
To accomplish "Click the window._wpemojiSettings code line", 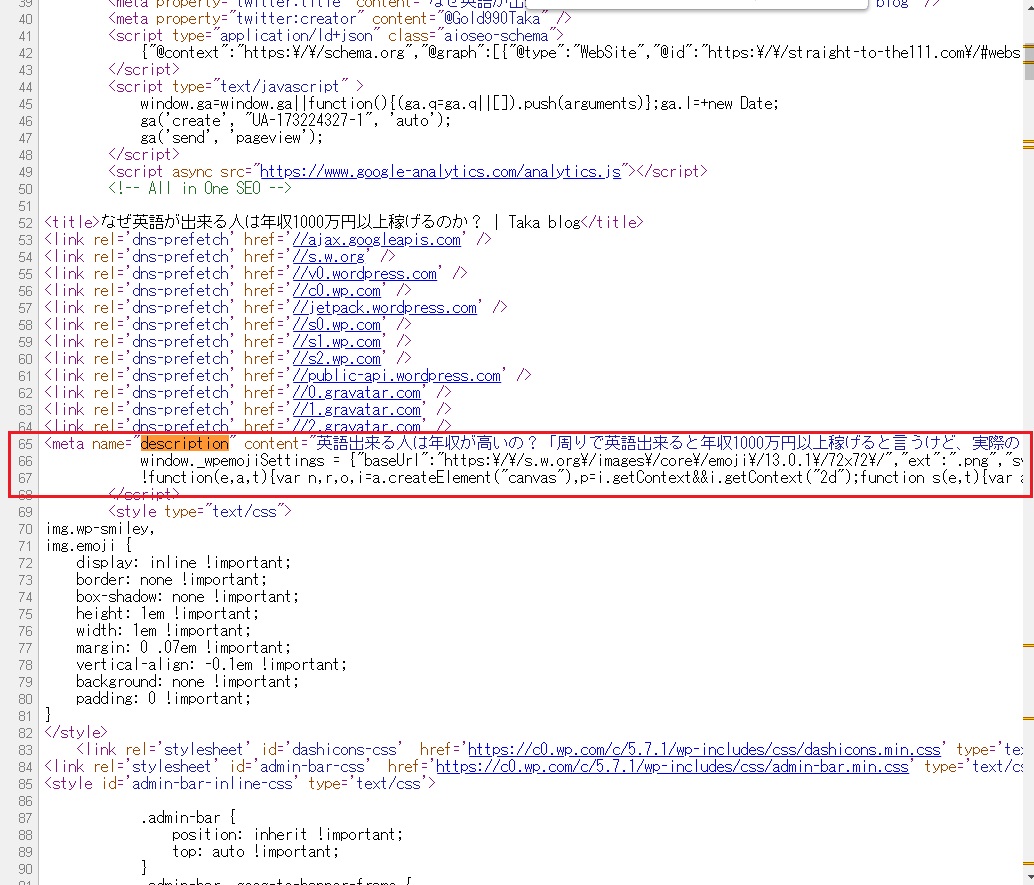I will [581, 460].
